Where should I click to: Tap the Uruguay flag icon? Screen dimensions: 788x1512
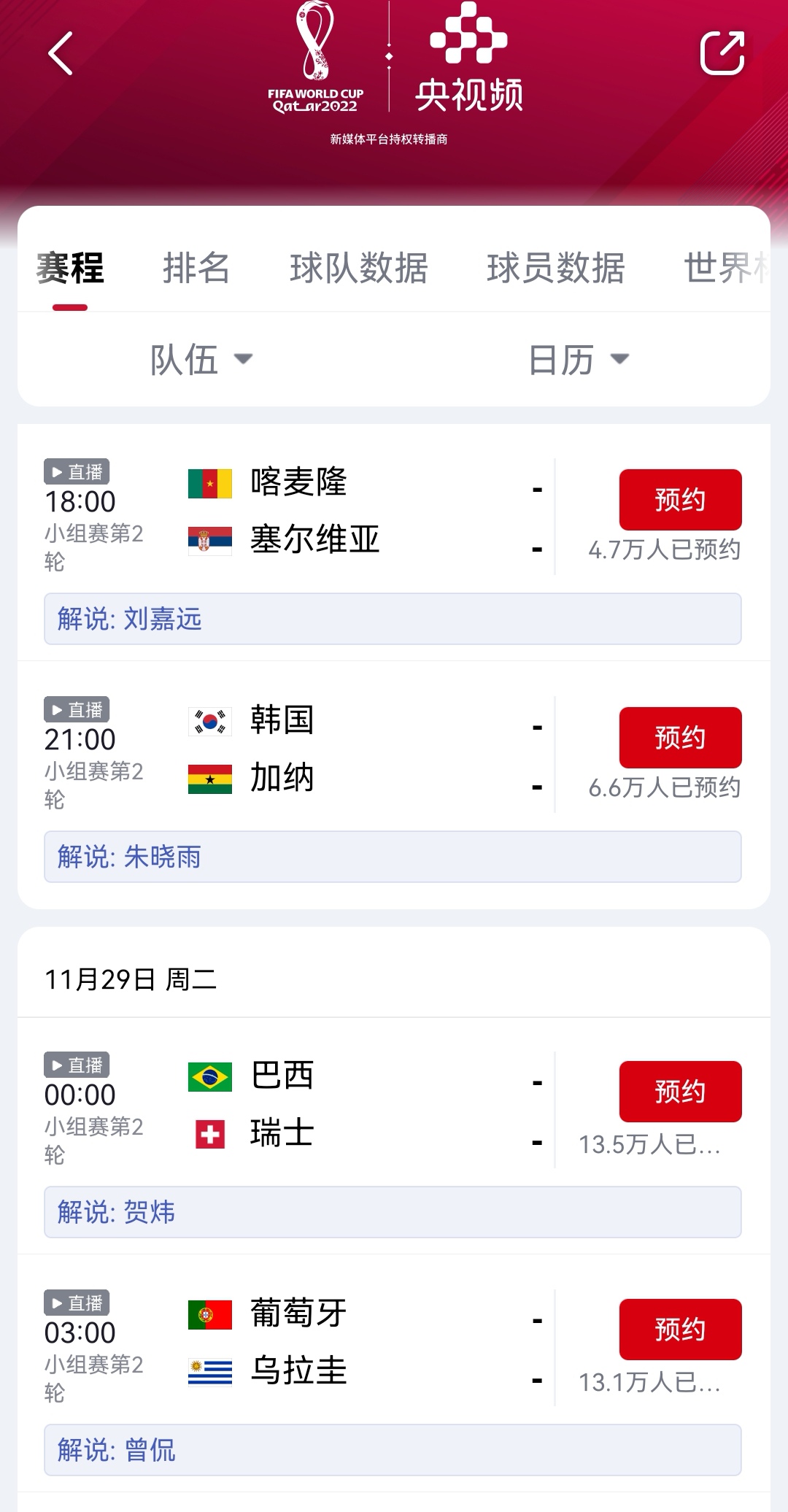point(210,1372)
